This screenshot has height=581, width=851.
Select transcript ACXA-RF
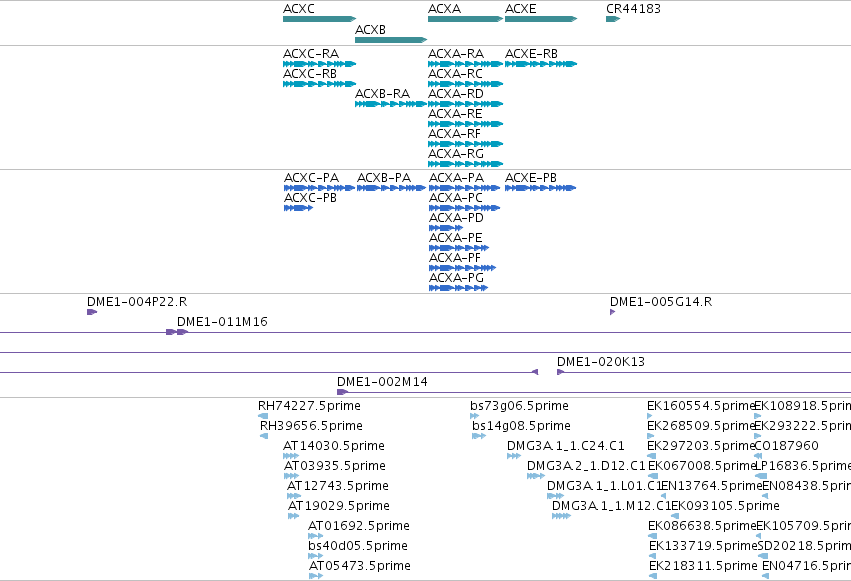pyautogui.click(x=465, y=144)
